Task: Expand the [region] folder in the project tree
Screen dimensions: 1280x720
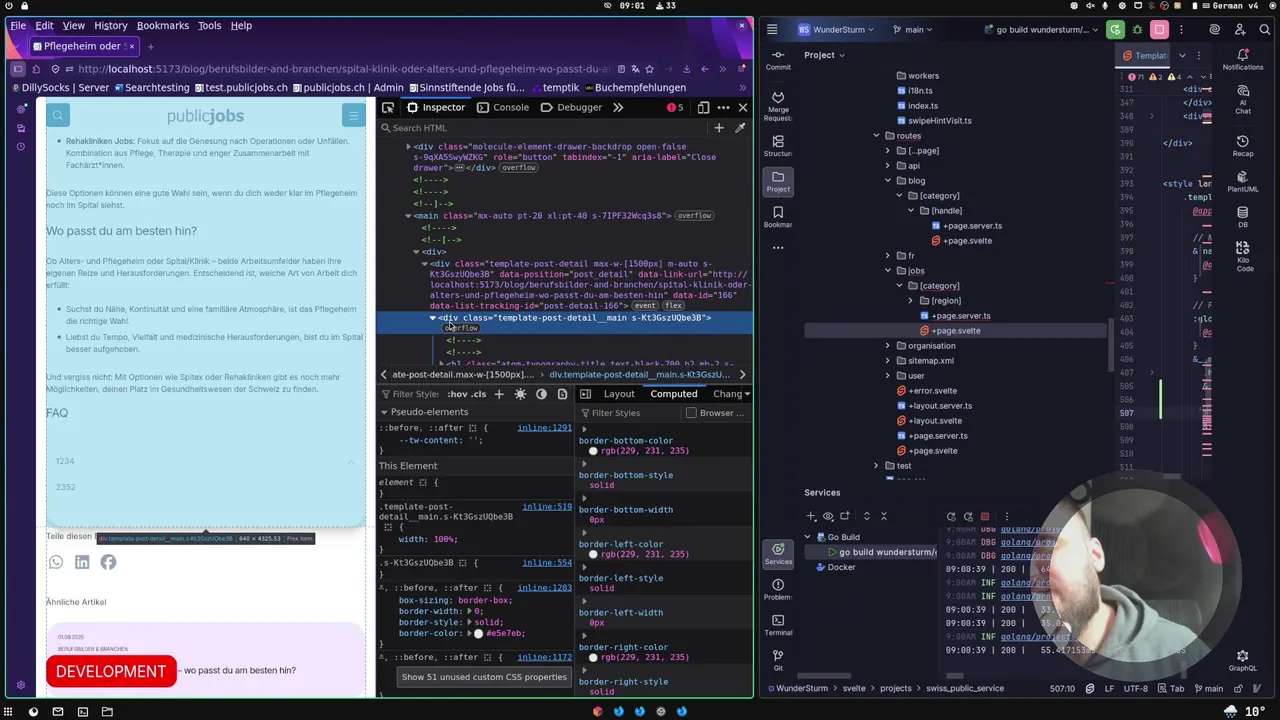Action: coord(910,301)
